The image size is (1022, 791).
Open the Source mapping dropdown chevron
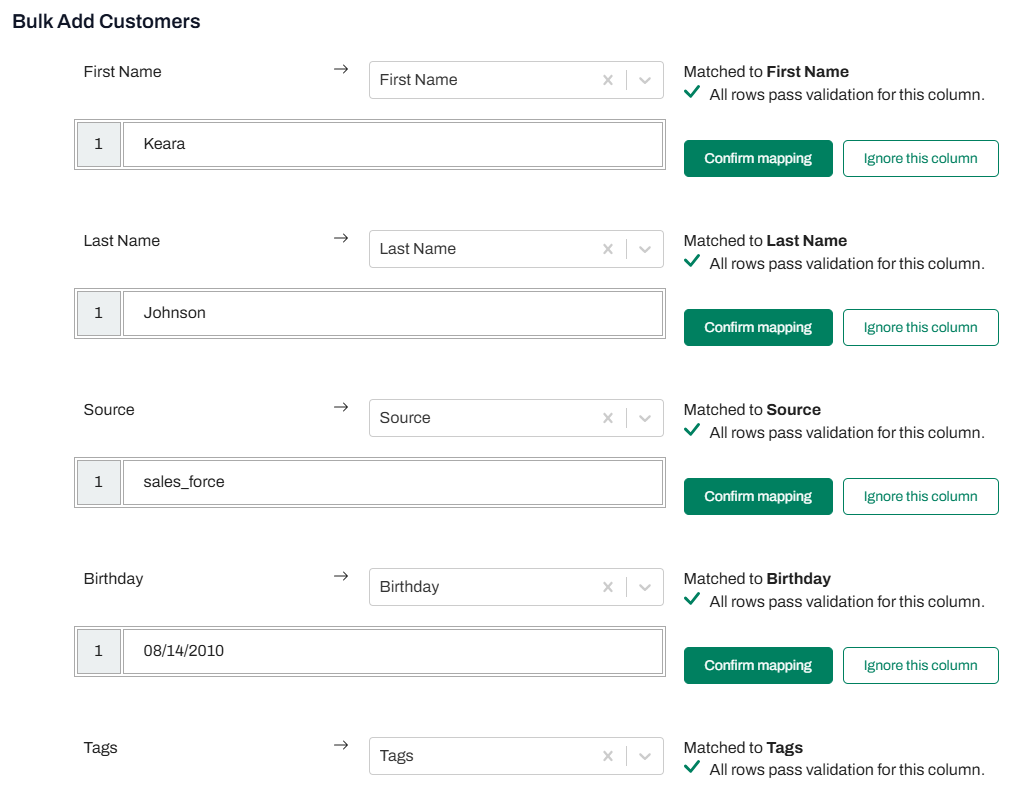(x=645, y=418)
